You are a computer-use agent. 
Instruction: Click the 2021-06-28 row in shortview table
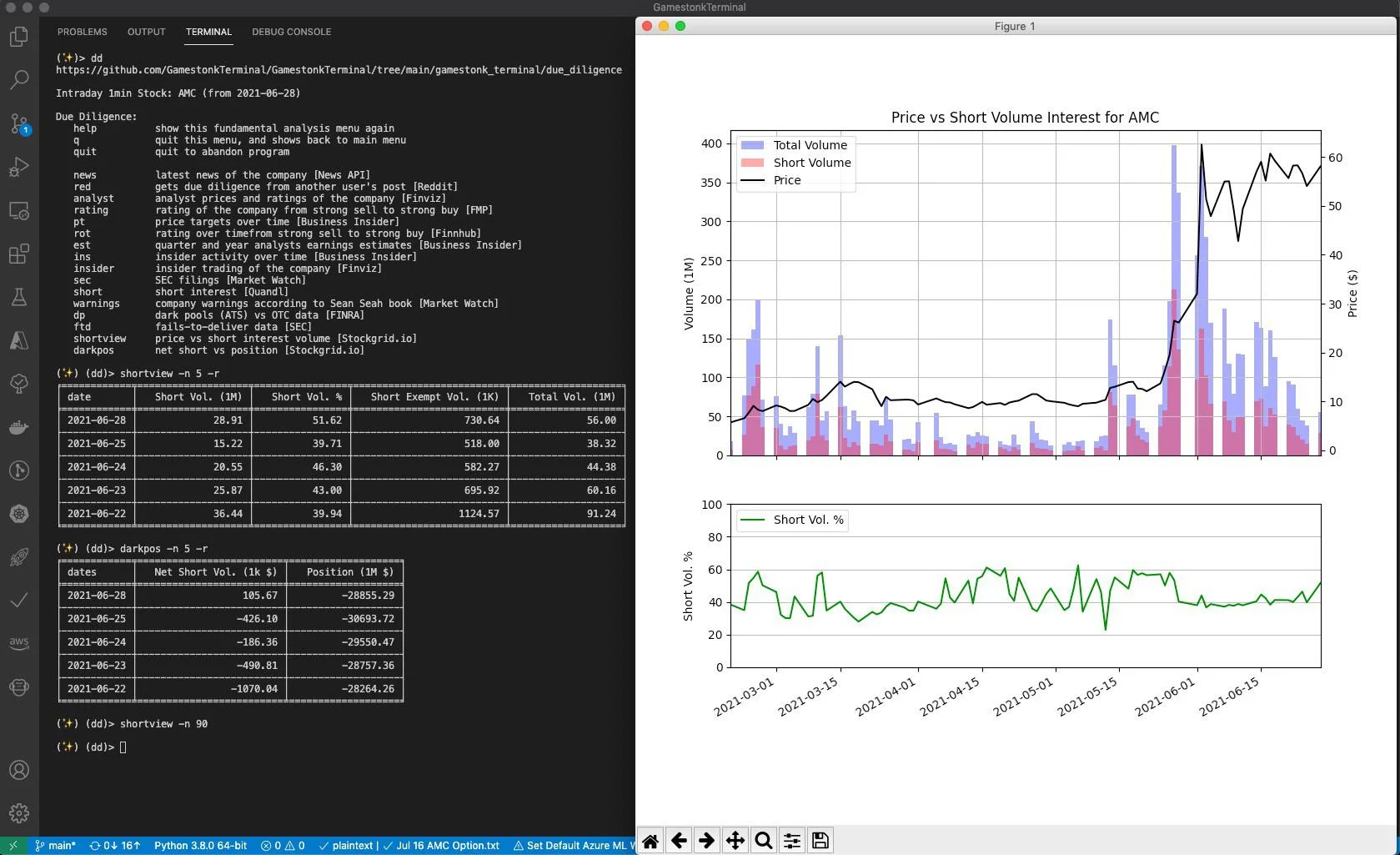click(342, 420)
